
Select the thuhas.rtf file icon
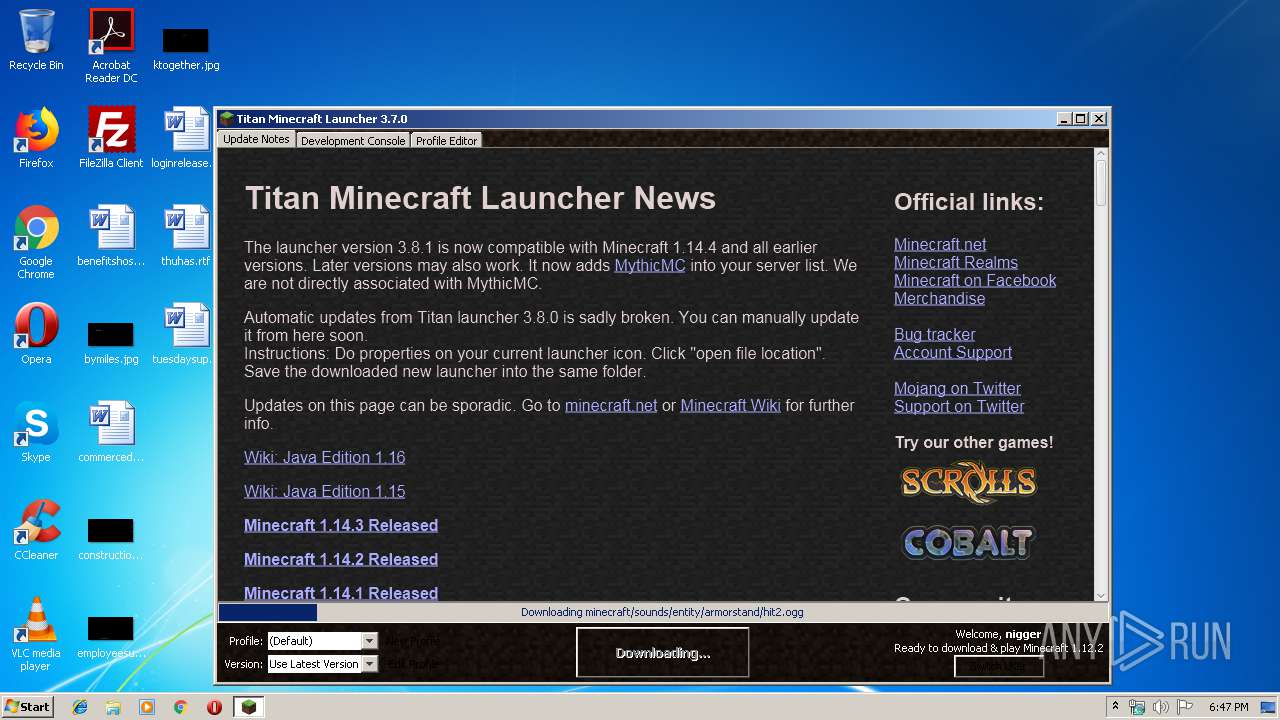[186, 236]
